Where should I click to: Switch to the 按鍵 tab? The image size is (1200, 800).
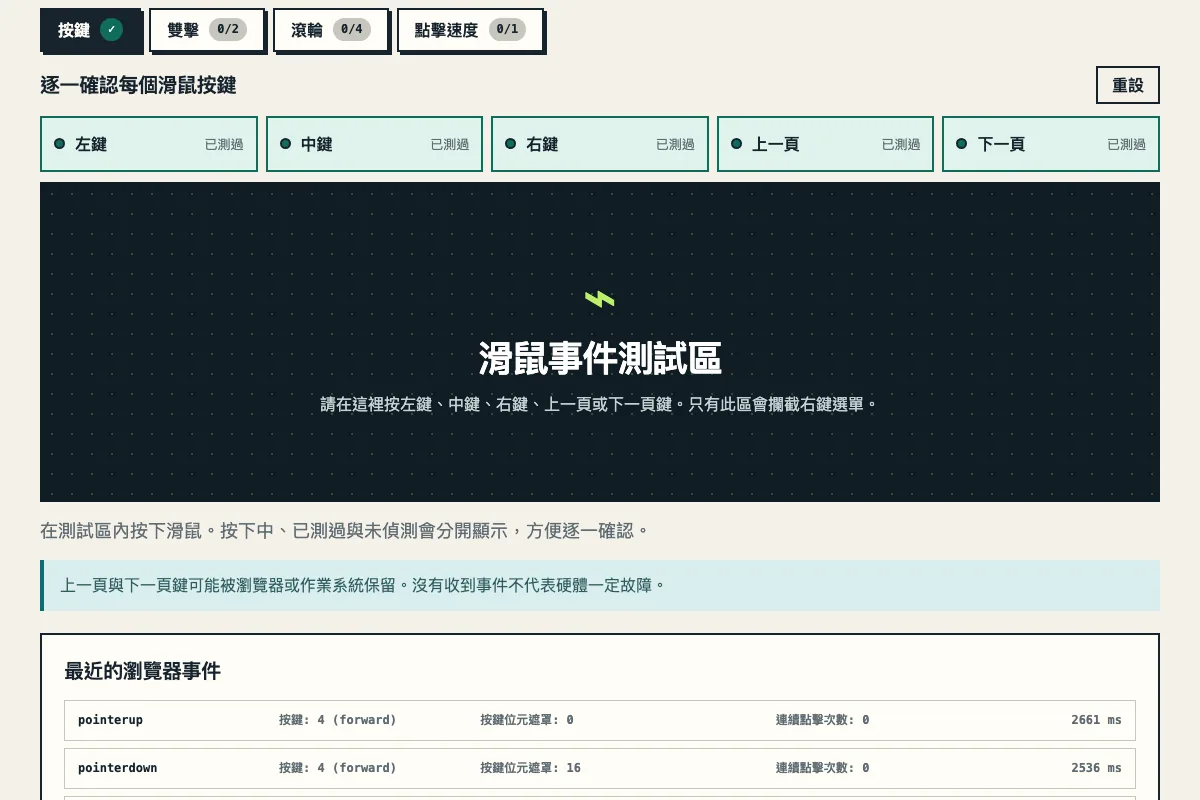click(90, 30)
